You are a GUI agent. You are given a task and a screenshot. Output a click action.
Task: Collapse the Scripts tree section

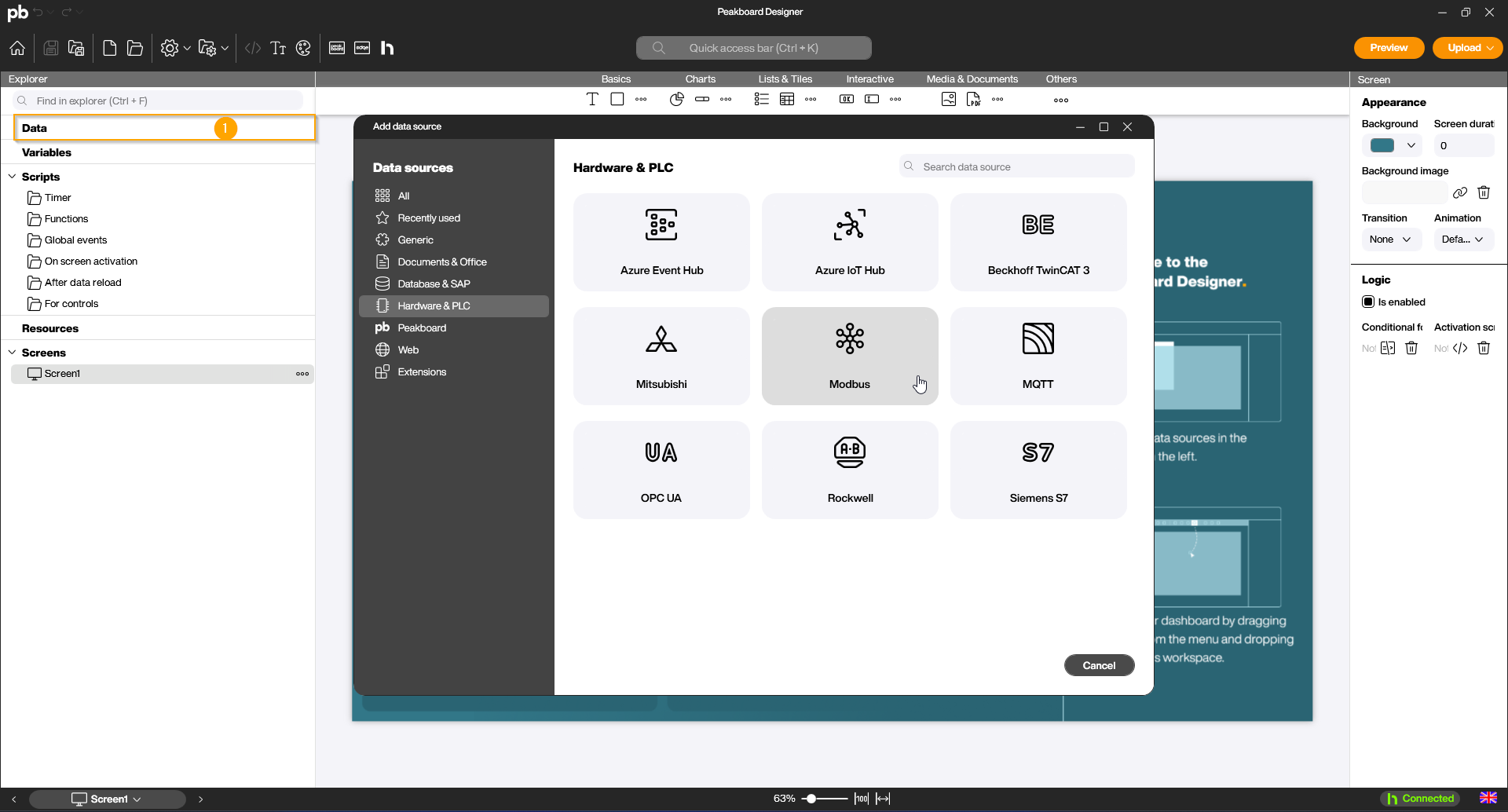[12, 177]
